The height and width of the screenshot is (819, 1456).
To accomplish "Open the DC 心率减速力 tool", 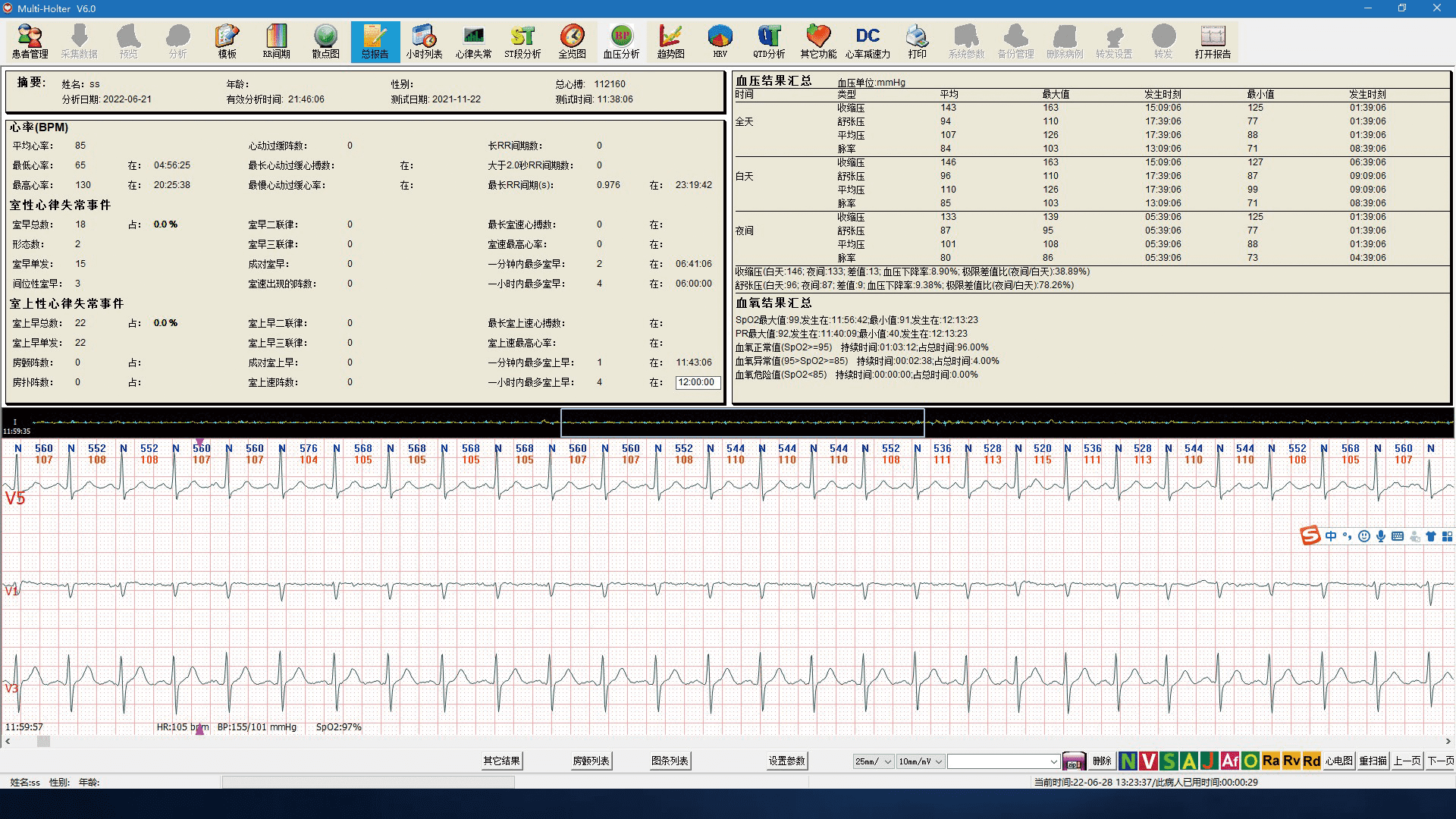I will pos(868,42).
